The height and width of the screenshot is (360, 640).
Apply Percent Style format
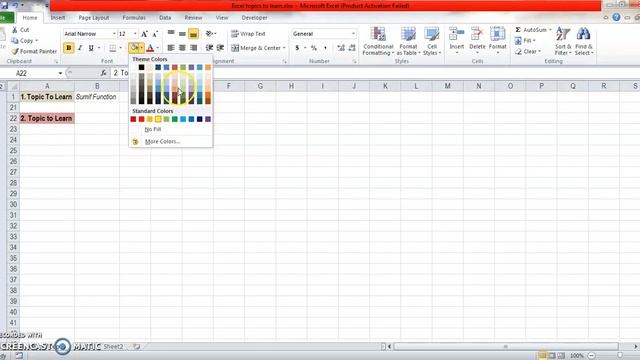tap(313, 48)
